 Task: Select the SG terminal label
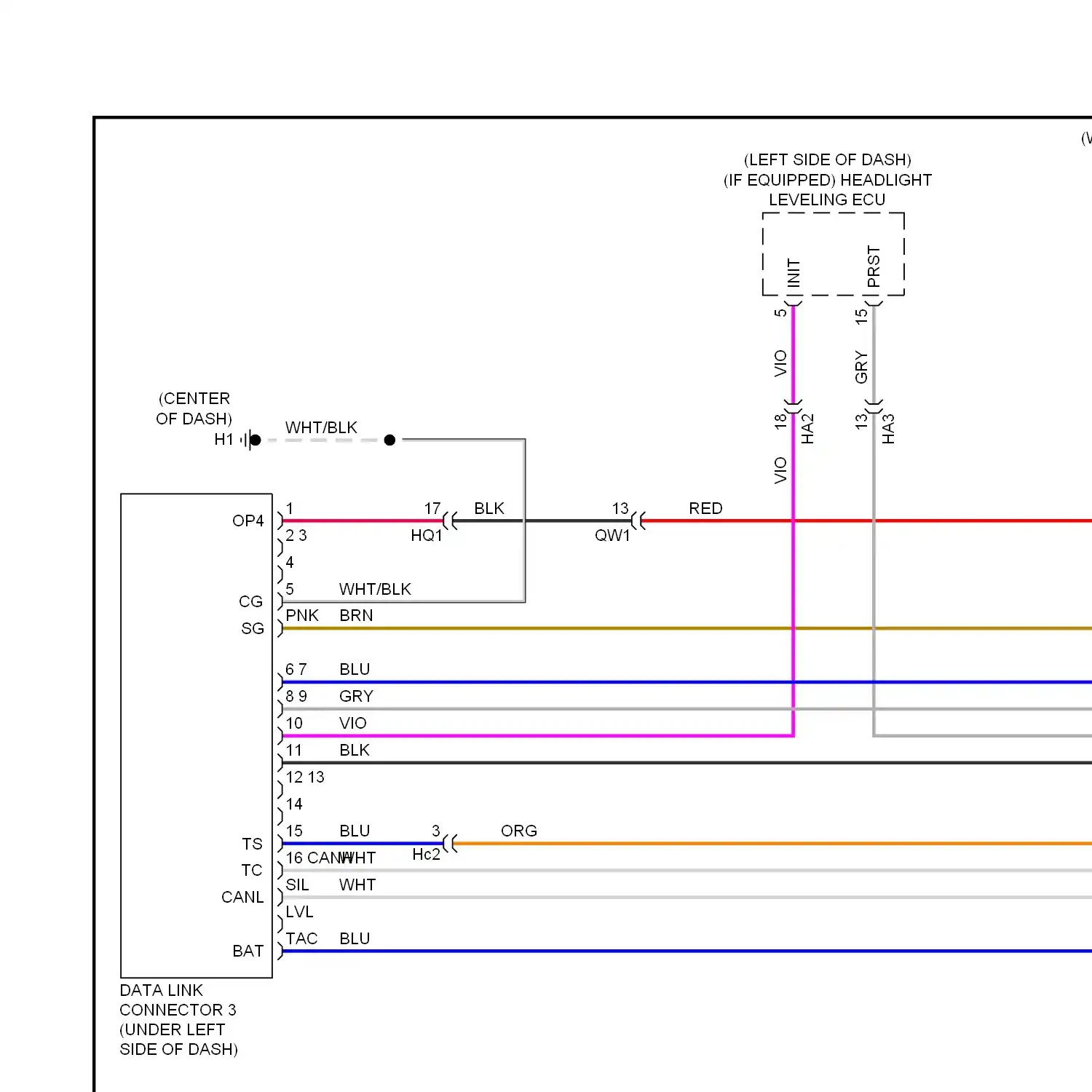pyautogui.click(x=253, y=628)
